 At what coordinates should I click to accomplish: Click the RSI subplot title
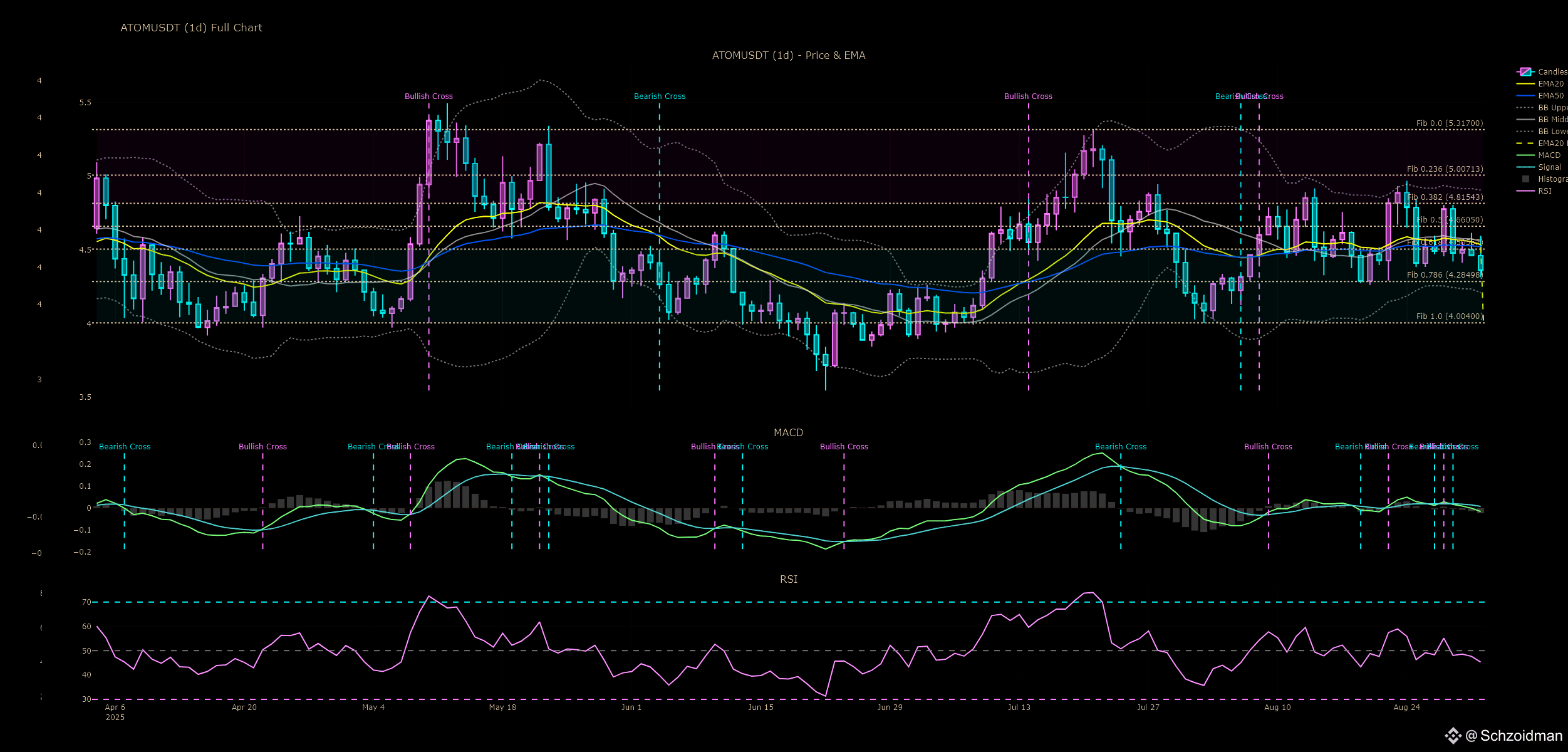point(788,579)
